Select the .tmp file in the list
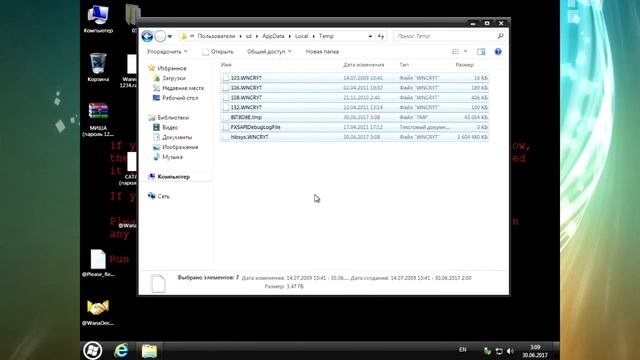Viewport: 640px width, 360px height. (x=354, y=117)
